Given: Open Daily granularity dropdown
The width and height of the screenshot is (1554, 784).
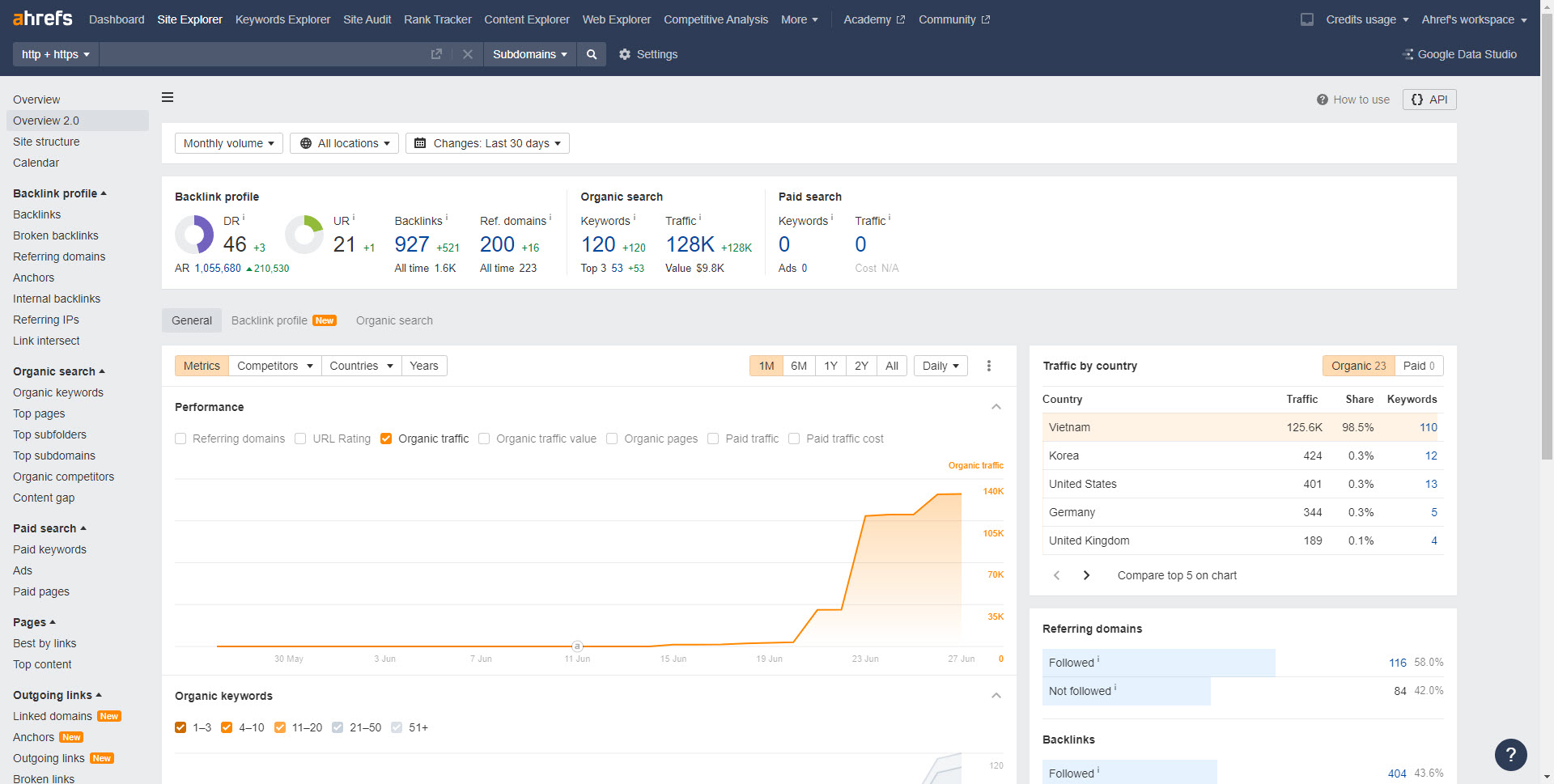Looking at the screenshot, I should point(940,366).
